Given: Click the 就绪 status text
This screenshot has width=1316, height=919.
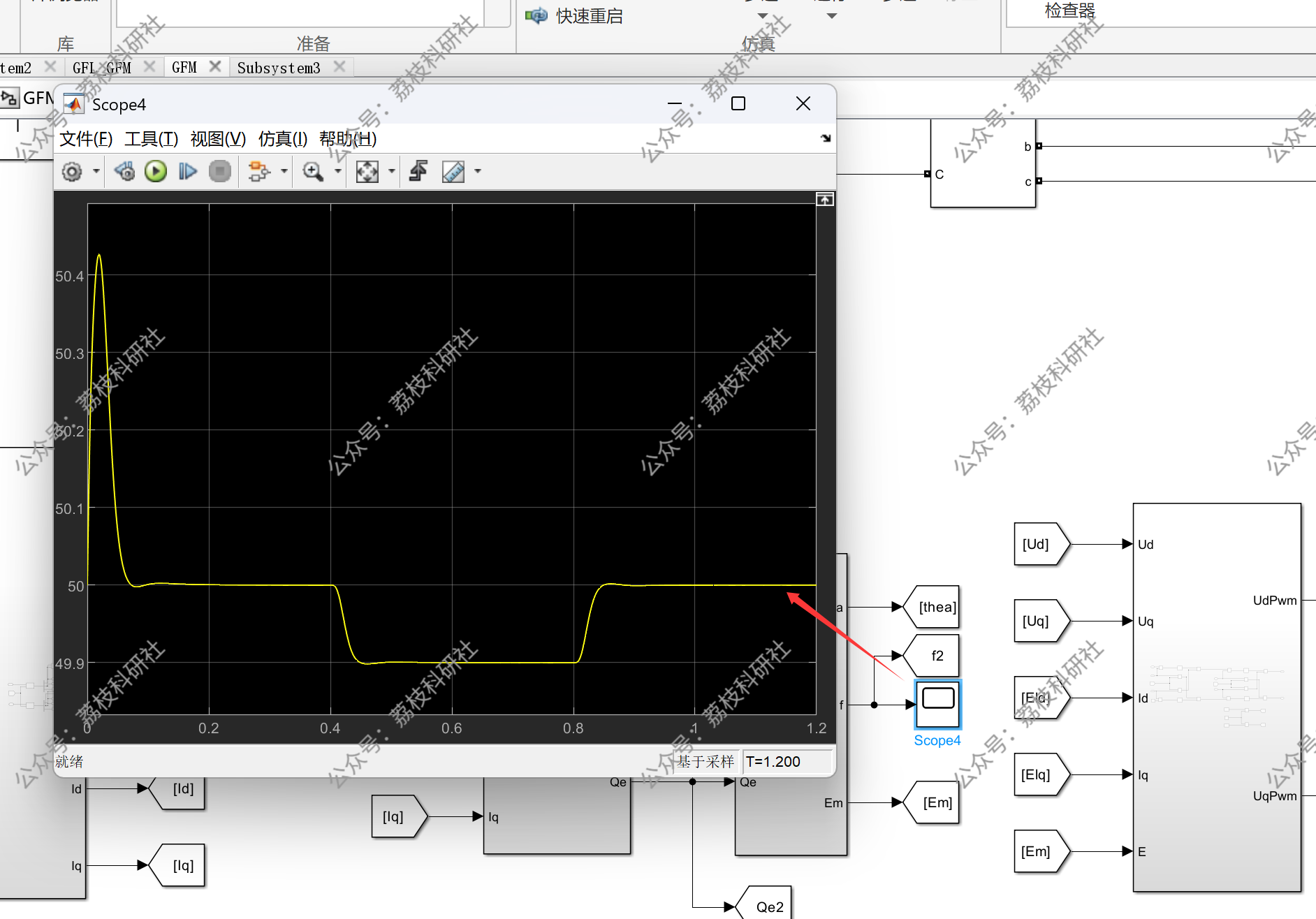Looking at the screenshot, I should click(69, 761).
